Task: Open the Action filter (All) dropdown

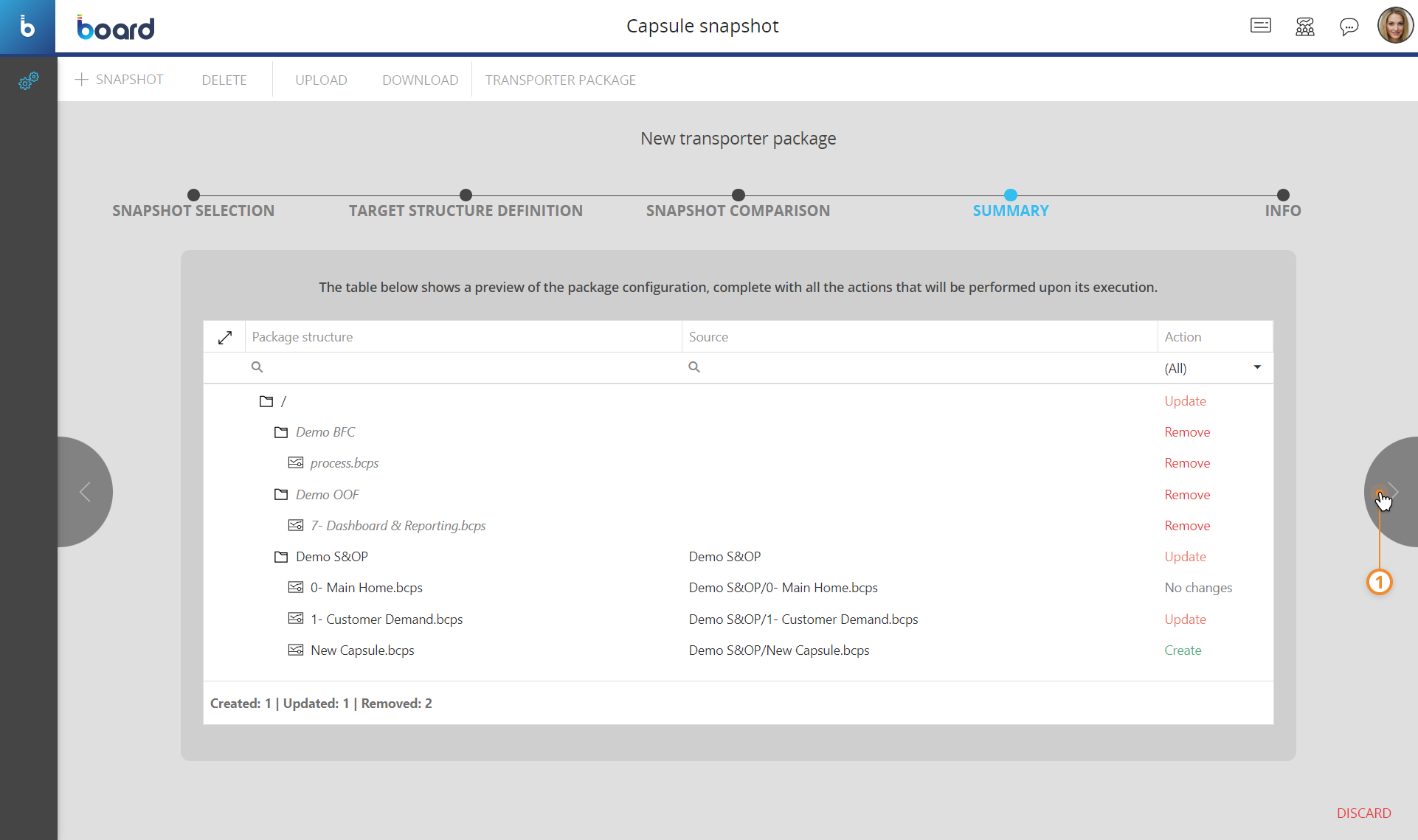Action: pos(1212,368)
